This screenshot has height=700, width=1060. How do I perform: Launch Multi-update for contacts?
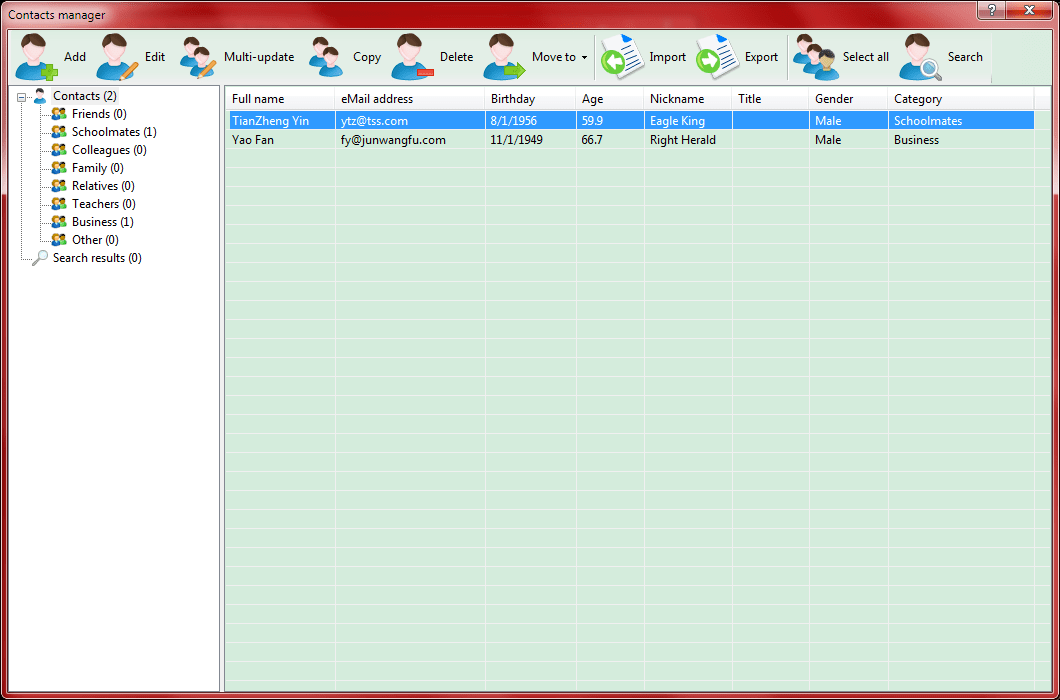click(x=237, y=57)
